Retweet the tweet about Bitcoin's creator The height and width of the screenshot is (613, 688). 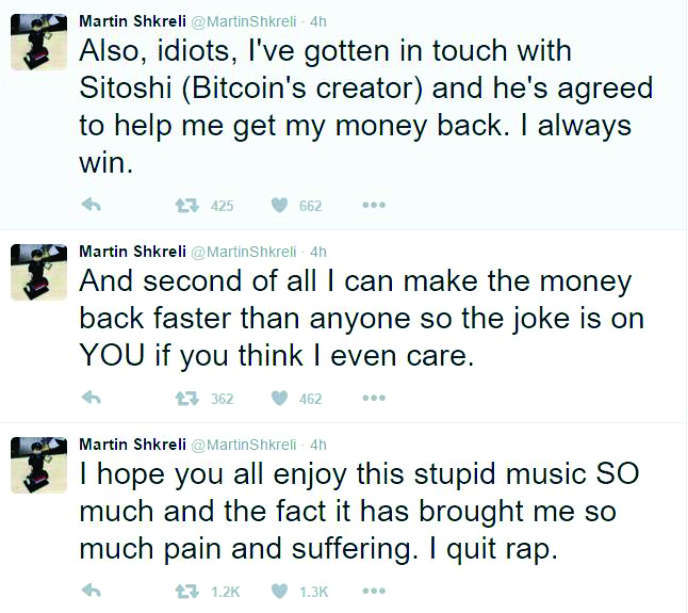(186, 205)
